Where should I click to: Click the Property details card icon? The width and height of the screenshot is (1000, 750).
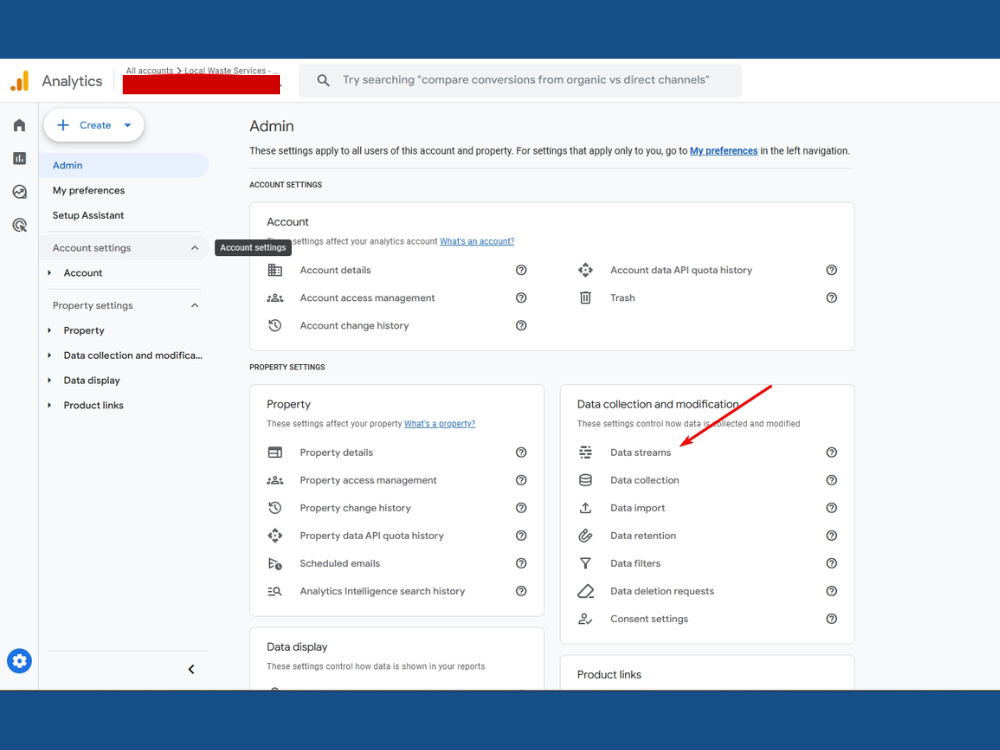pyautogui.click(x=275, y=452)
